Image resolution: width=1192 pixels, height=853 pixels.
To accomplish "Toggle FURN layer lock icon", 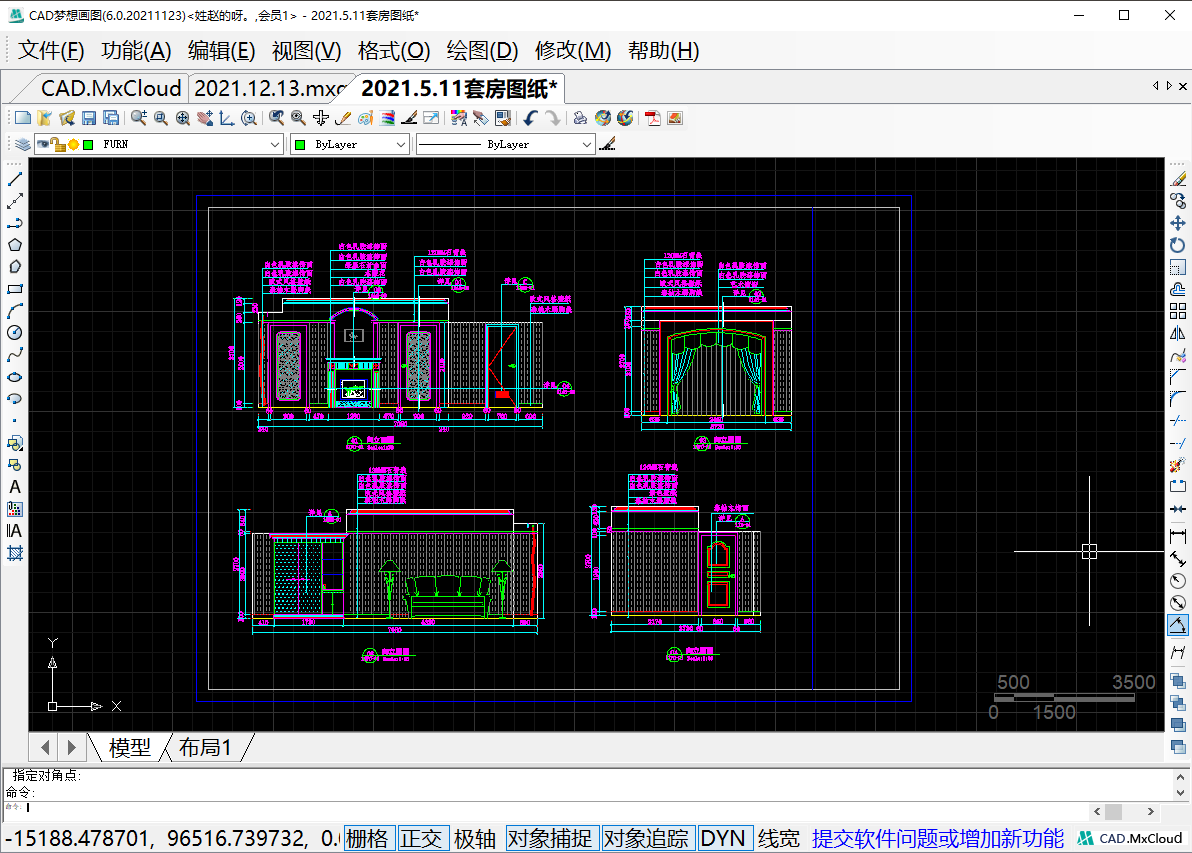I will (59, 144).
